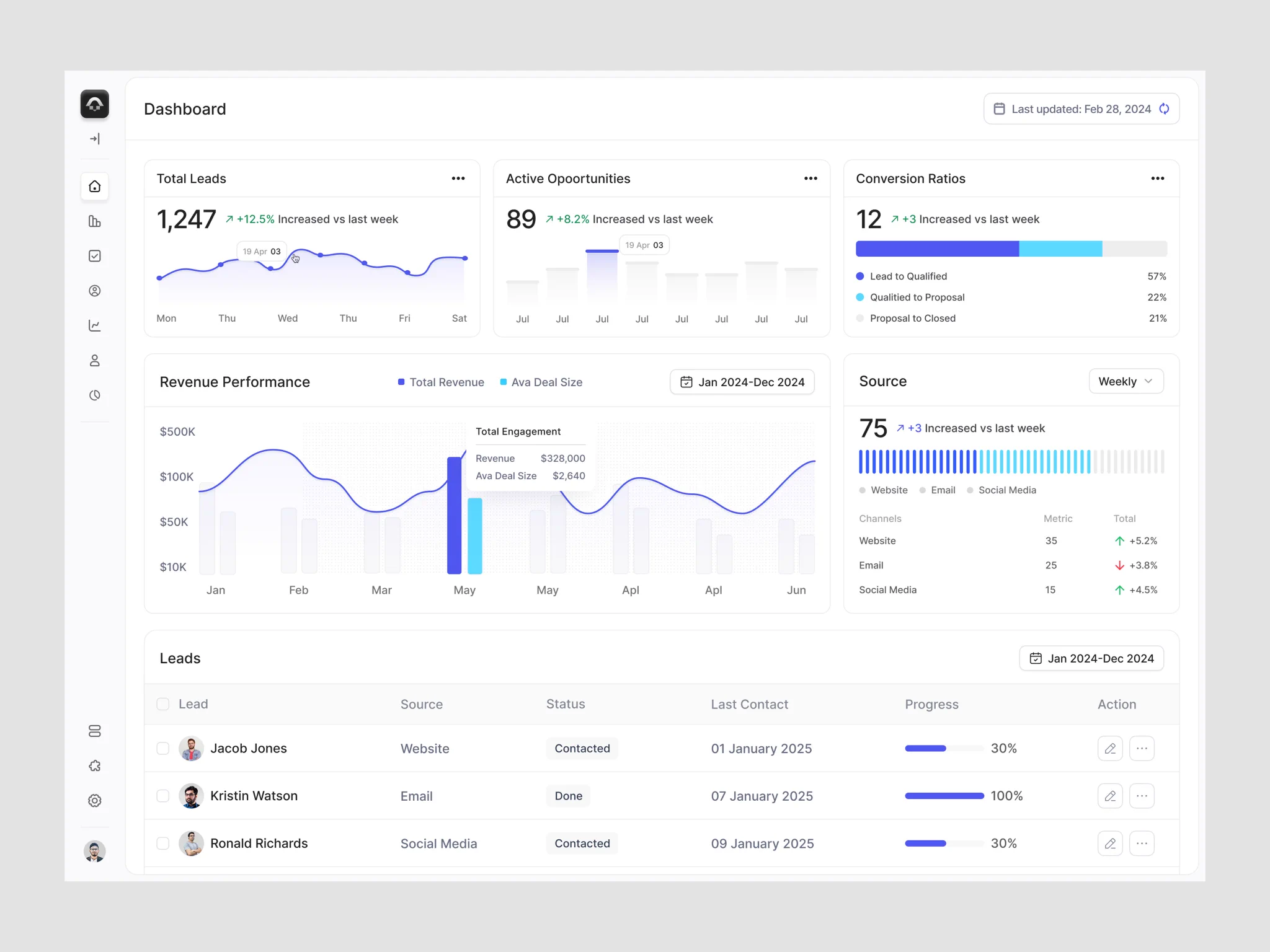Screen dimensions: 1270x952
Task: Edit the Ronald Richards lead with pencil icon
Action: (1110, 844)
